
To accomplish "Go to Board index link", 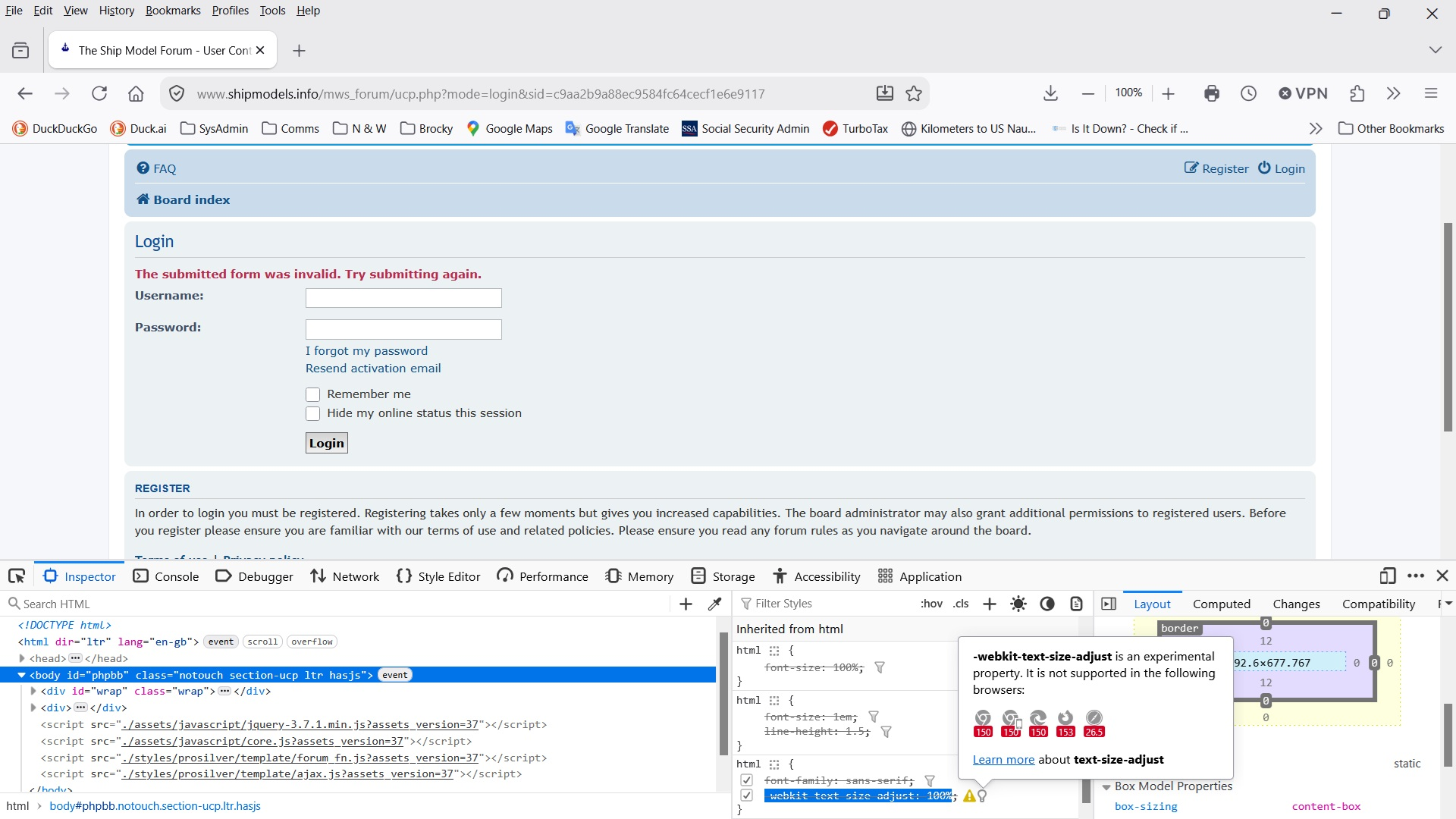I will 183,199.
